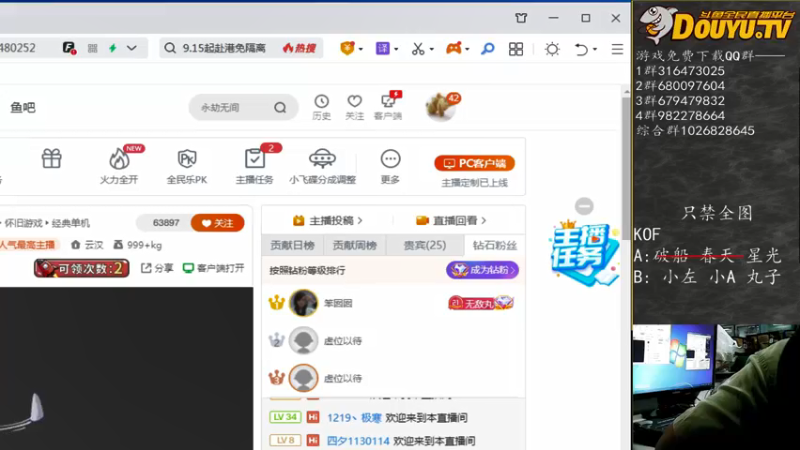Switch to the 贵宾(25) tab
Image resolution: width=800 pixels, height=450 pixels.
pyautogui.click(x=425, y=245)
